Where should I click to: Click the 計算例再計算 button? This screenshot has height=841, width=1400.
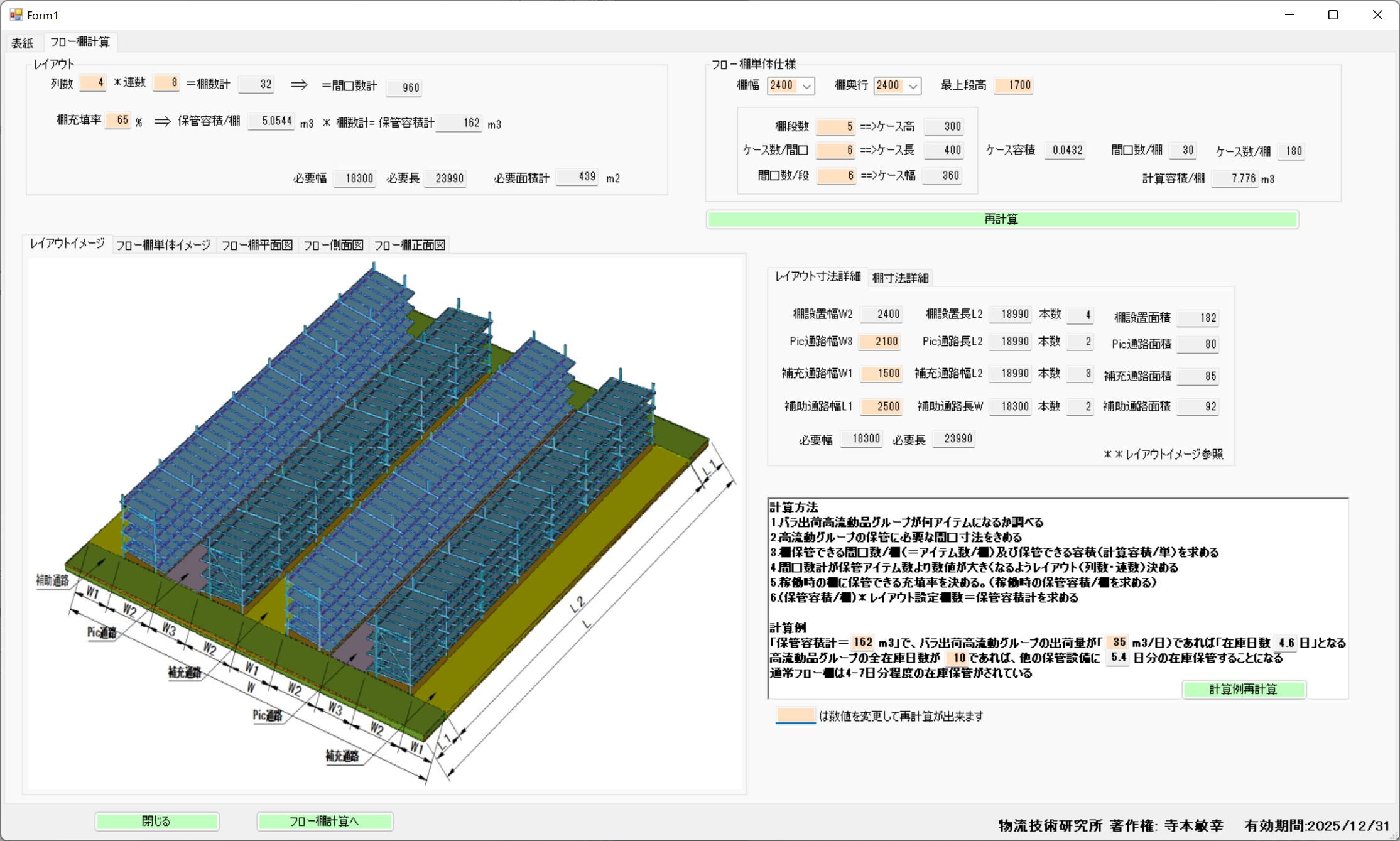coord(1243,689)
